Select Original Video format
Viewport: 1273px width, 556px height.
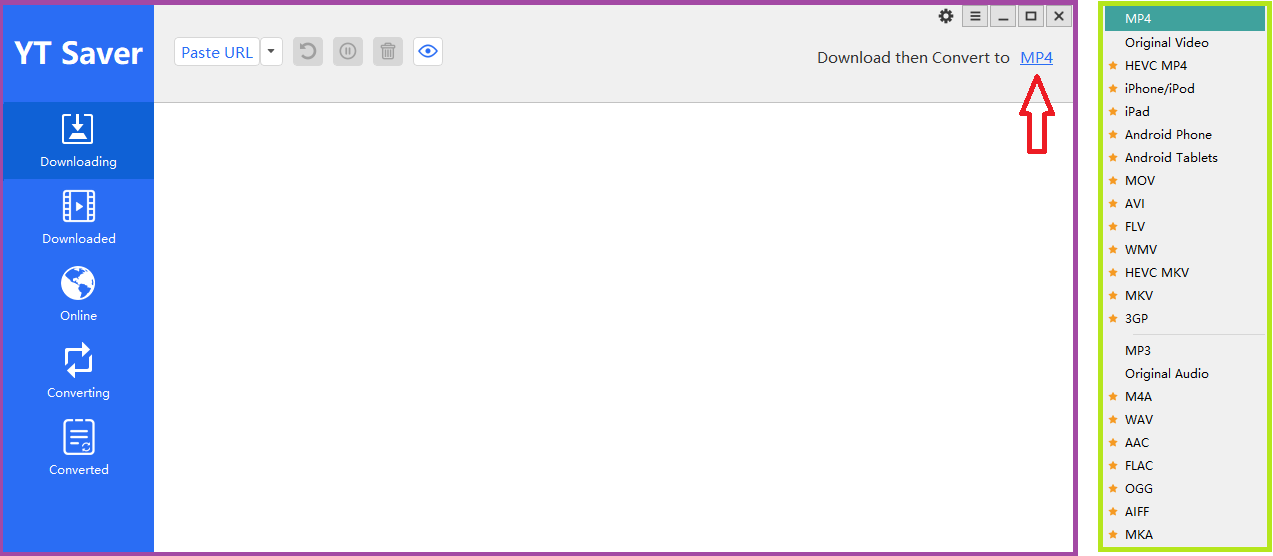click(1185, 43)
